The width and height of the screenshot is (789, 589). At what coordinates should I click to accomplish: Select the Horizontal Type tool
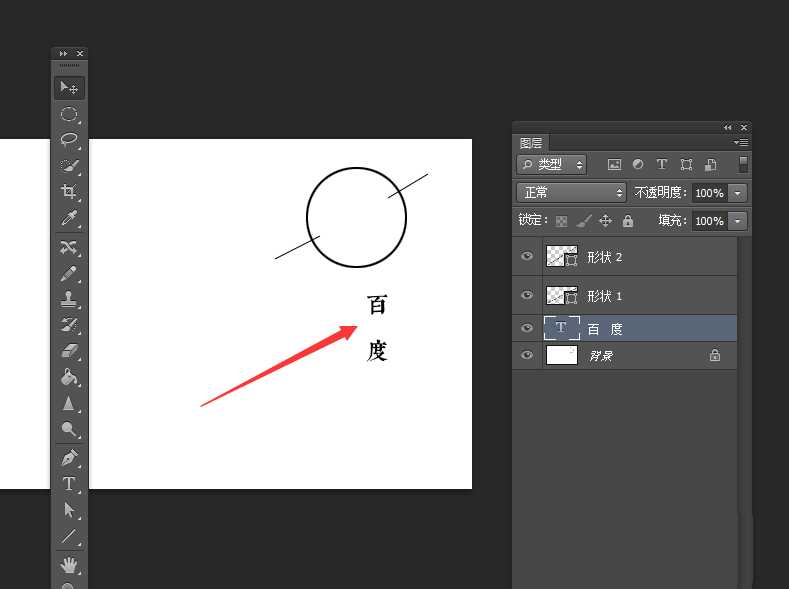pyautogui.click(x=69, y=484)
